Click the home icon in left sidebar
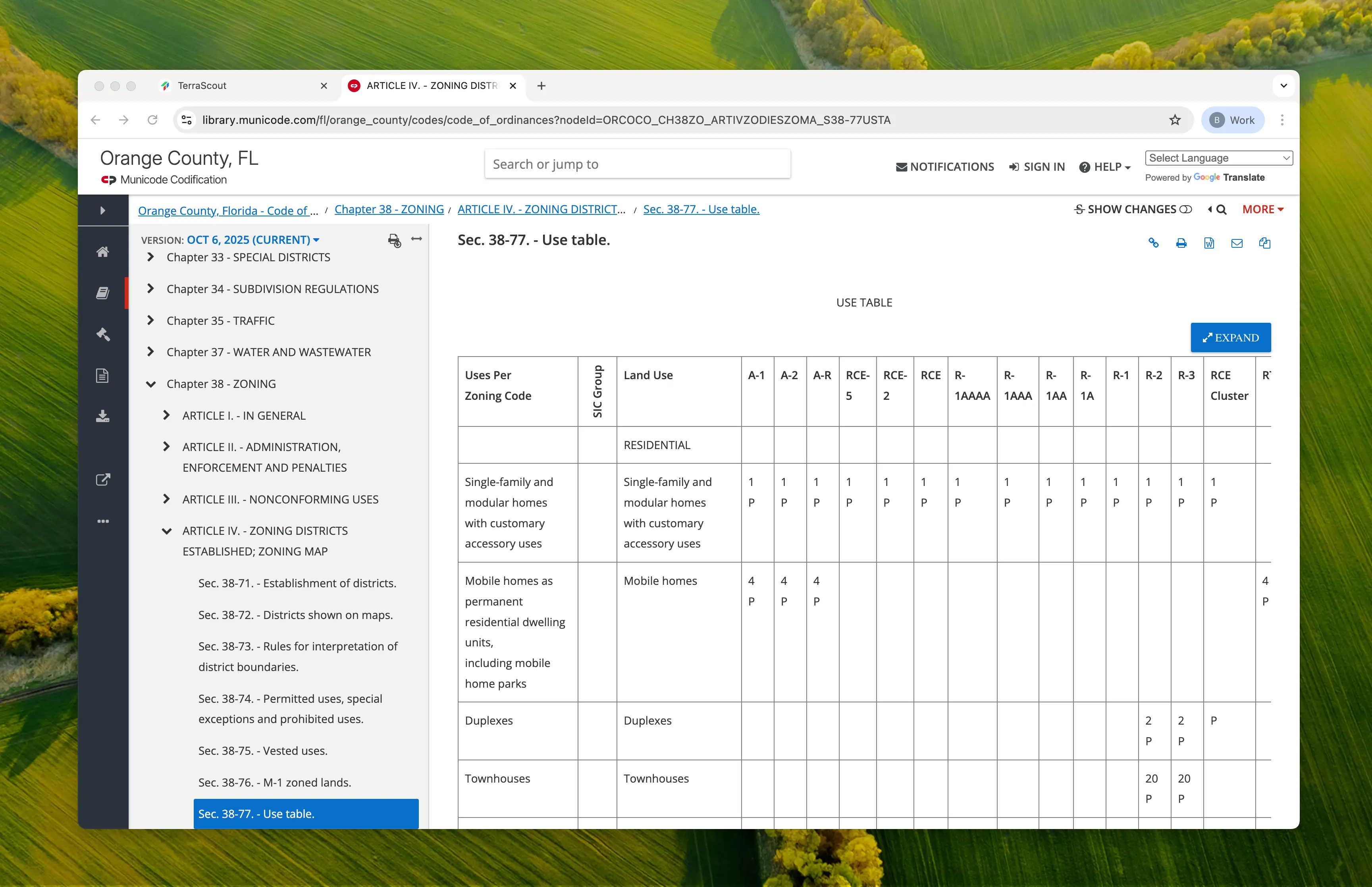The width and height of the screenshot is (1372, 887). click(102, 252)
